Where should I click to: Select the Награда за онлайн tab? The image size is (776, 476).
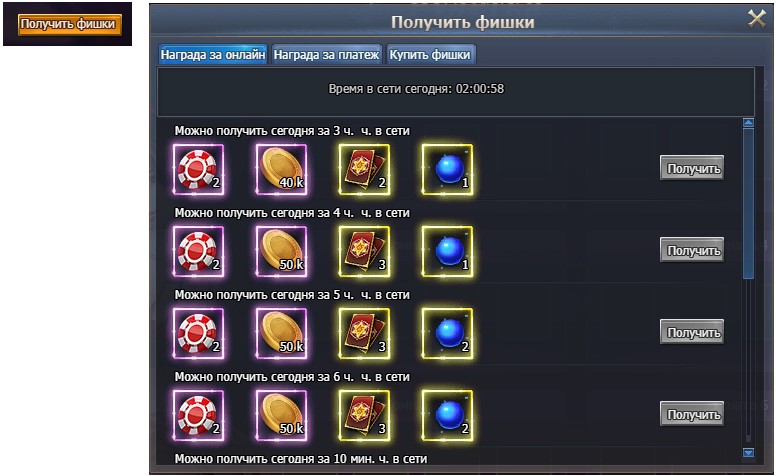213,54
